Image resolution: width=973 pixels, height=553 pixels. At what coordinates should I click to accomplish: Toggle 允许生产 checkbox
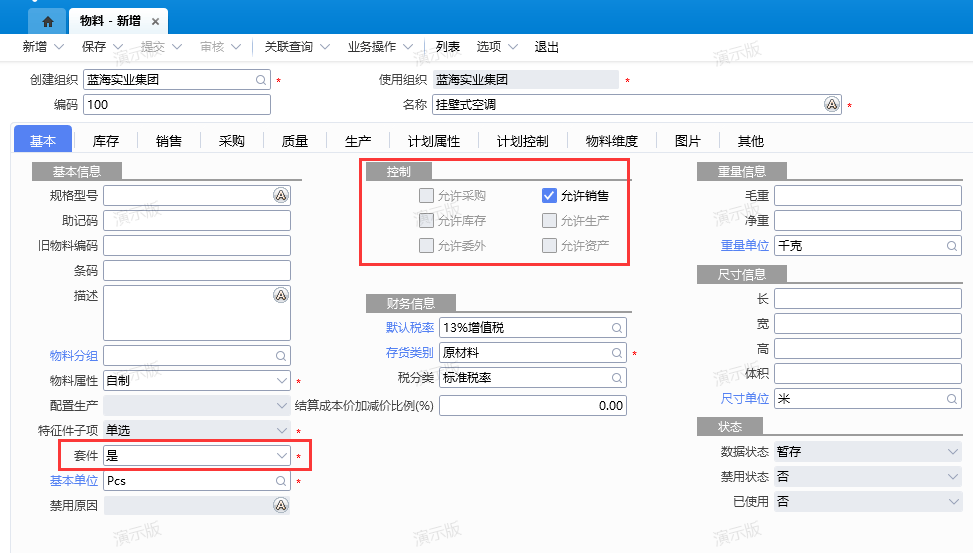tap(549, 220)
